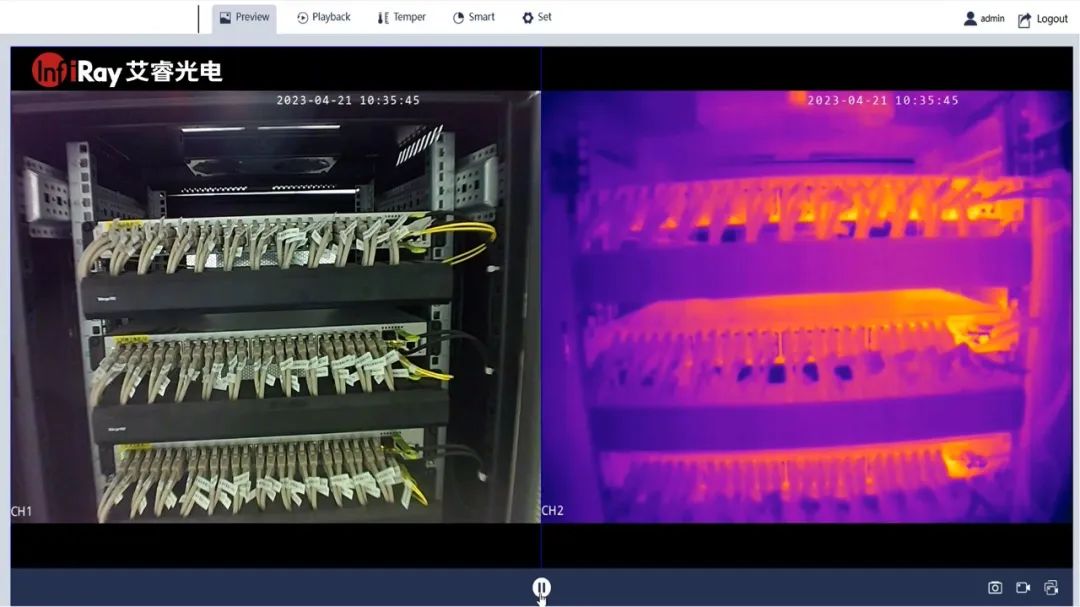This screenshot has width=1080, height=607.
Task: Open the Set tab
Action: pyautogui.click(x=537, y=17)
